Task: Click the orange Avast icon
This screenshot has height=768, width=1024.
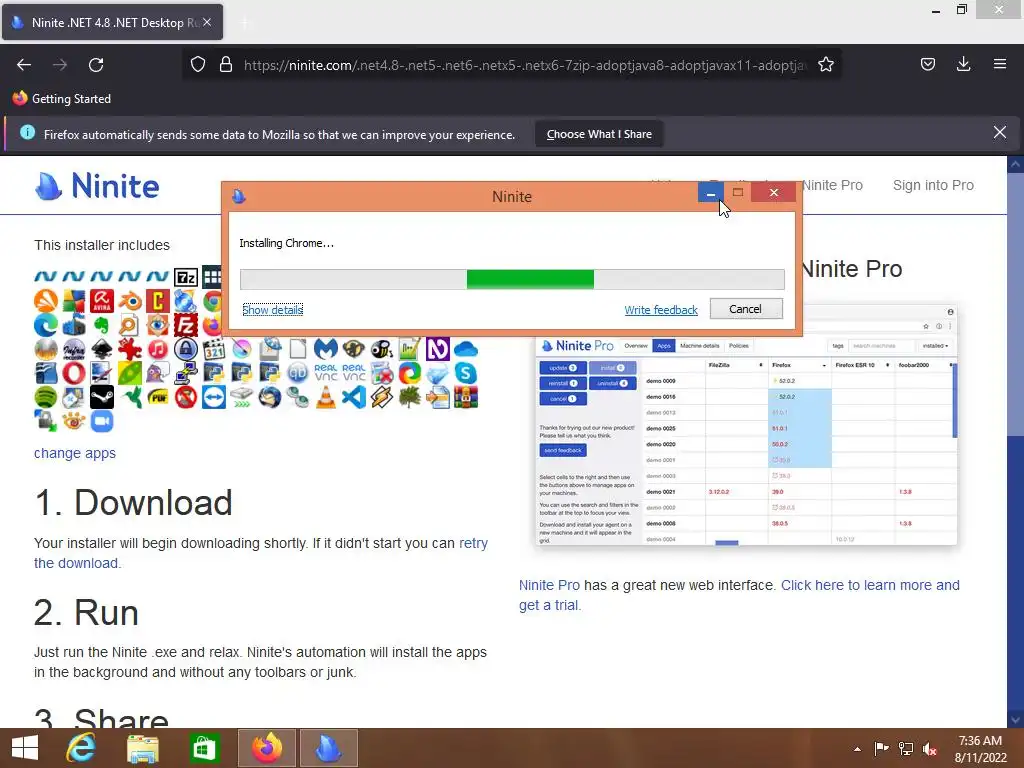Action: (x=46, y=301)
